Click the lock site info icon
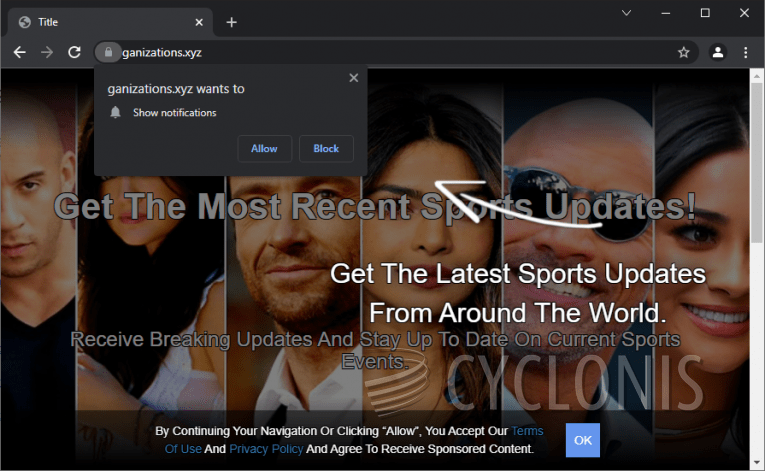The height and width of the screenshot is (471, 765). [107, 52]
